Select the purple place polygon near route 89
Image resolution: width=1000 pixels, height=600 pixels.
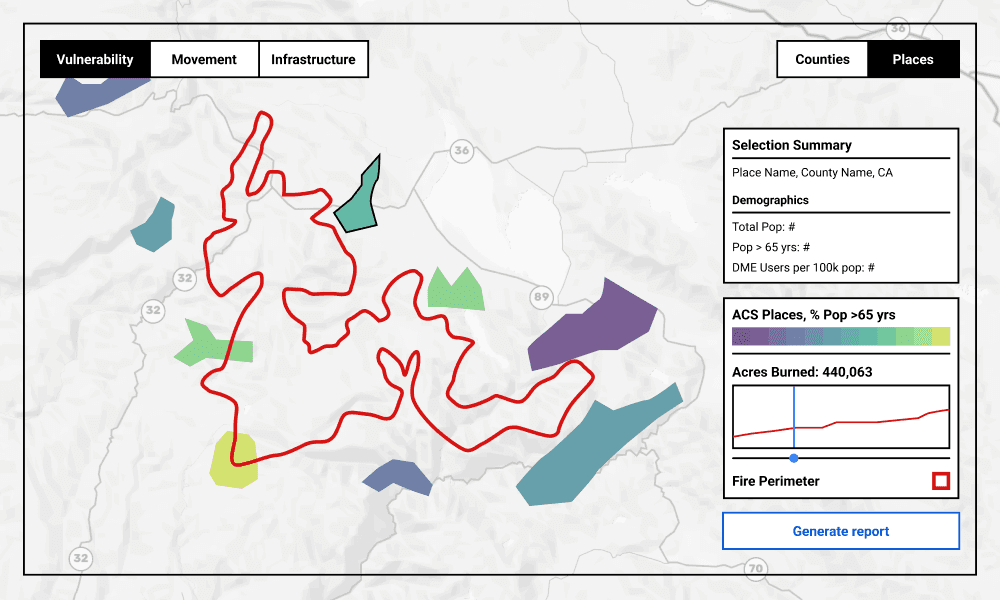click(x=590, y=324)
